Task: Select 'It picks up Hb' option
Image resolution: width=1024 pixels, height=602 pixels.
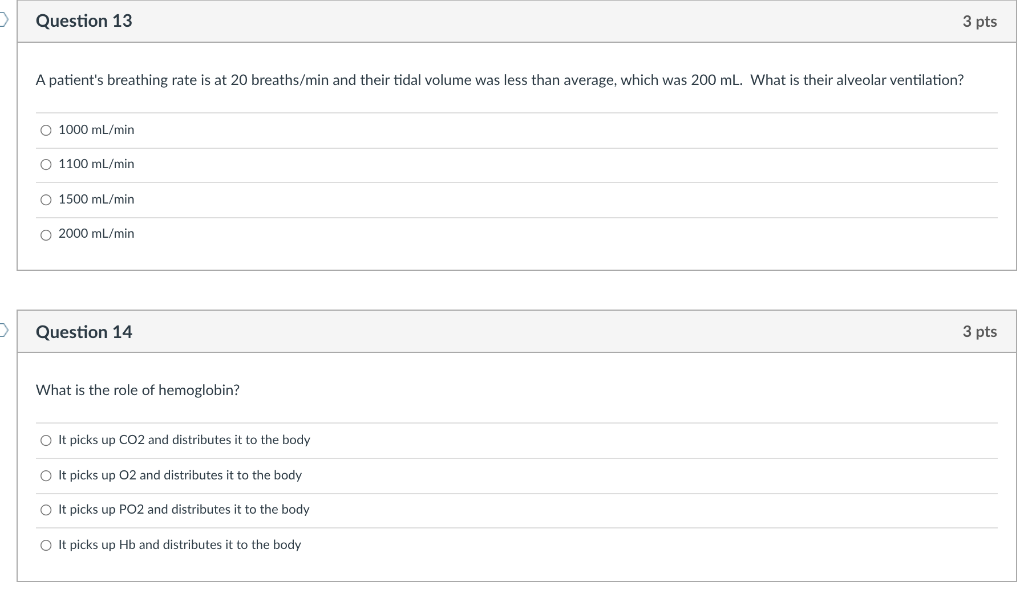Action: 46,545
